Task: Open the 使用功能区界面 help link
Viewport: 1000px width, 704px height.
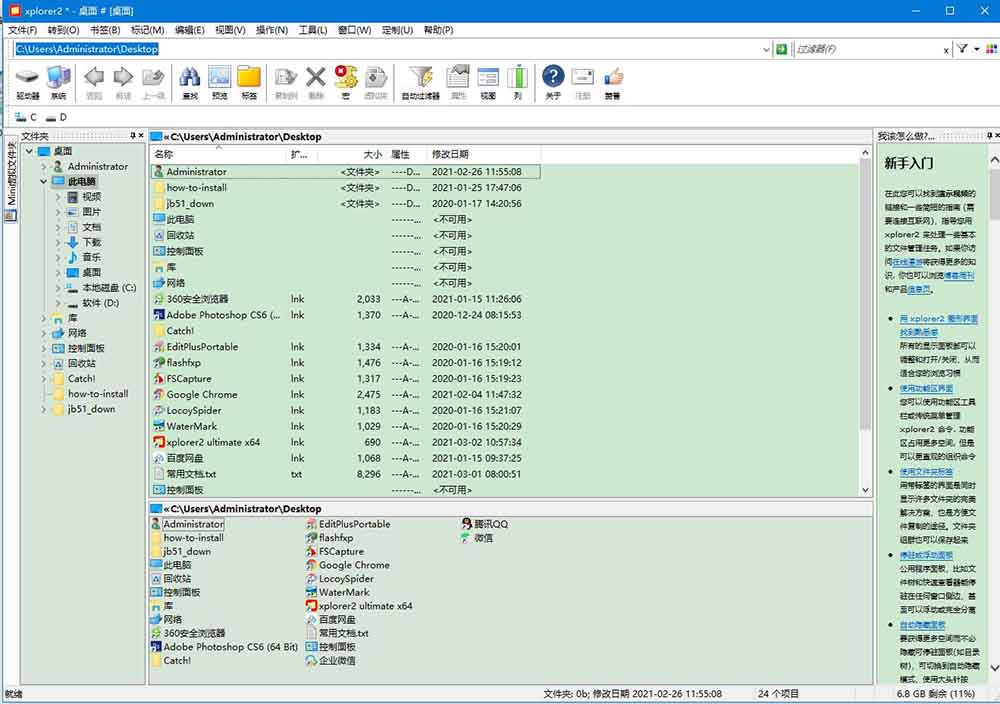Action: 926,388
